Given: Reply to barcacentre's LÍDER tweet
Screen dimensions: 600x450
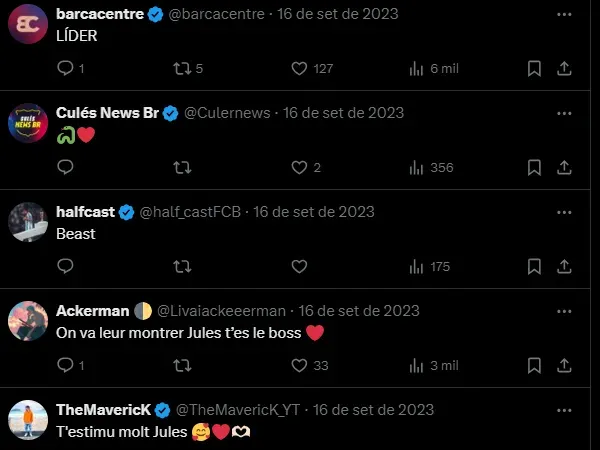Looking at the screenshot, I should [66, 69].
